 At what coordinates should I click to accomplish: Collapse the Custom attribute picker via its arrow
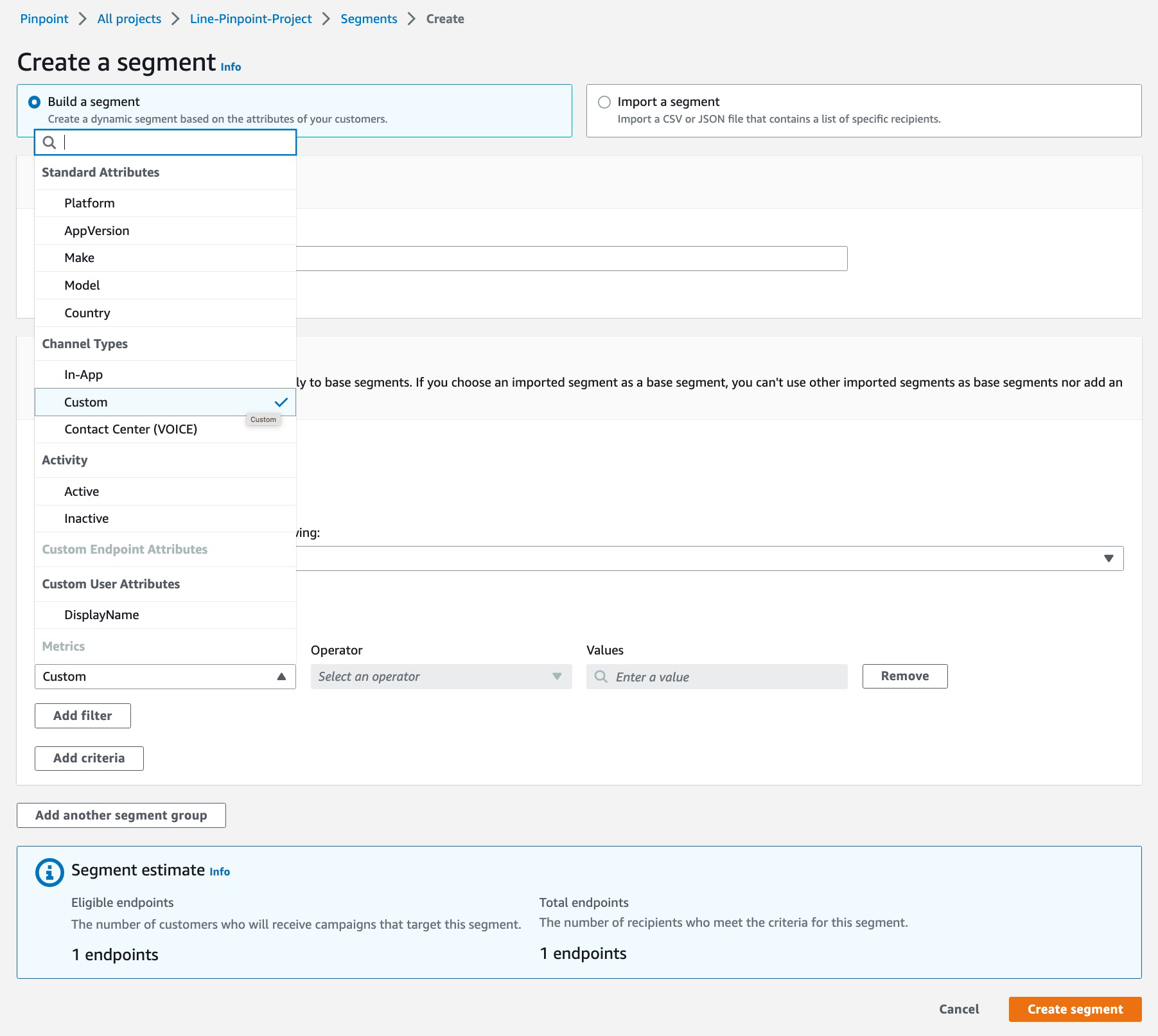coord(281,676)
